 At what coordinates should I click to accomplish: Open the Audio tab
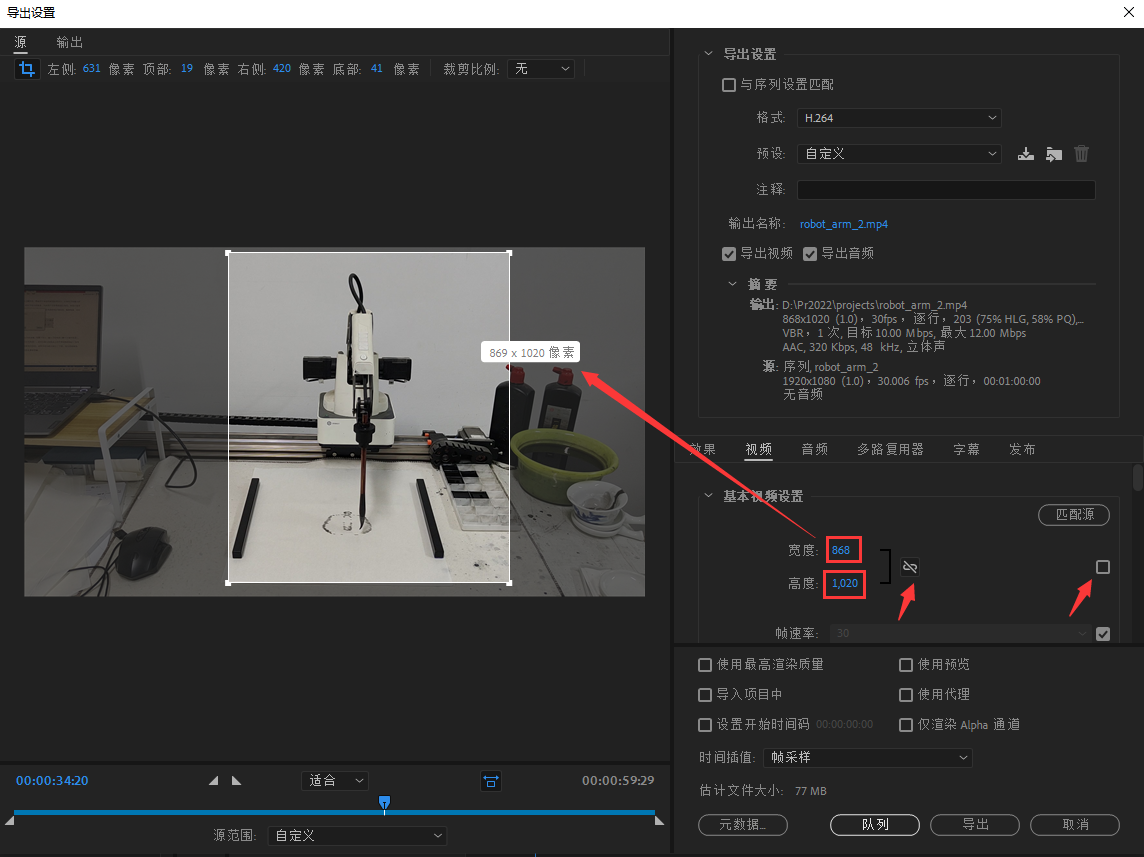tap(814, 449)
